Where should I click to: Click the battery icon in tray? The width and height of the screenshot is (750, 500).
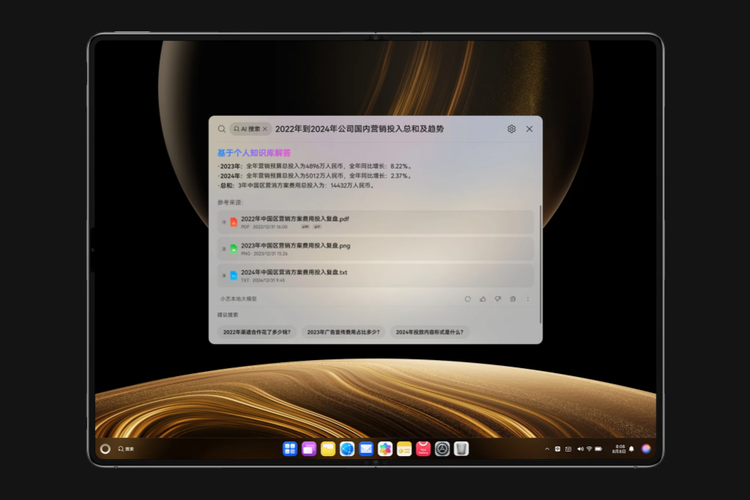click(598, 449)
